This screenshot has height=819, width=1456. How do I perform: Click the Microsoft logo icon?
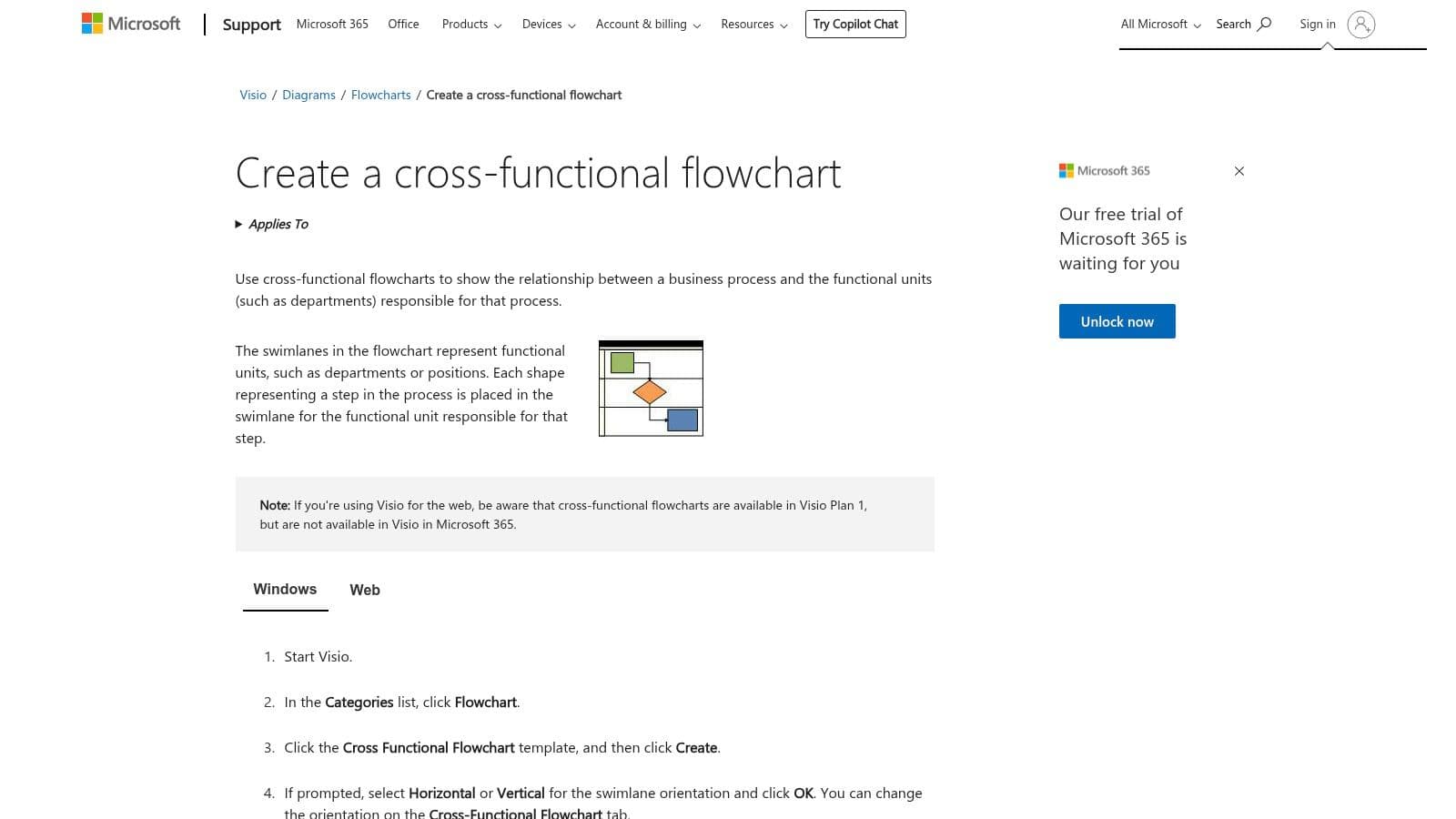coord(93,24)
